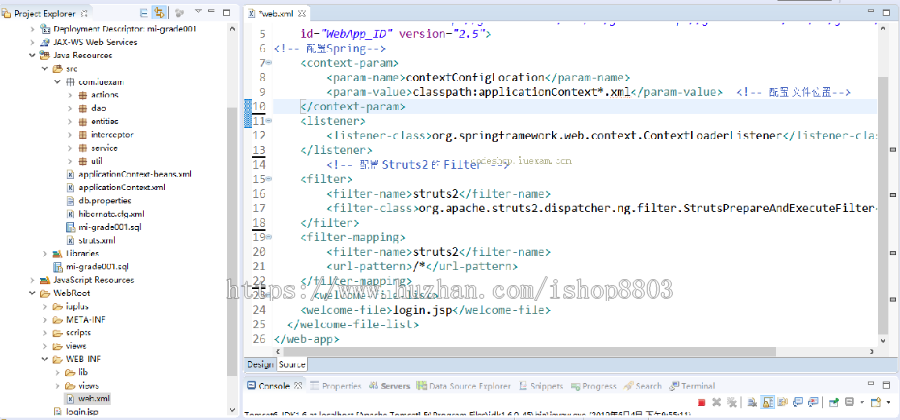900x420 pixels.
Task: Collapse the context-param fold at line 7
Action: click(269, 63)
